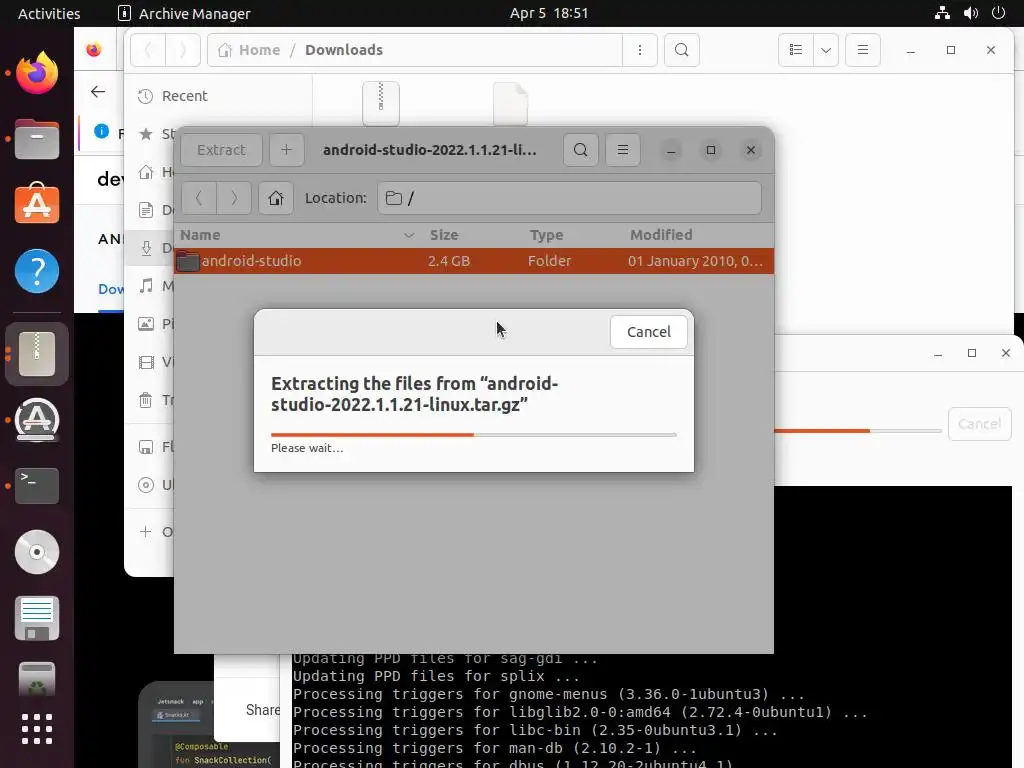Screen dimensions: 1024x768
Task: Add files with the plus button in Archive Manager
Action: 286,150
